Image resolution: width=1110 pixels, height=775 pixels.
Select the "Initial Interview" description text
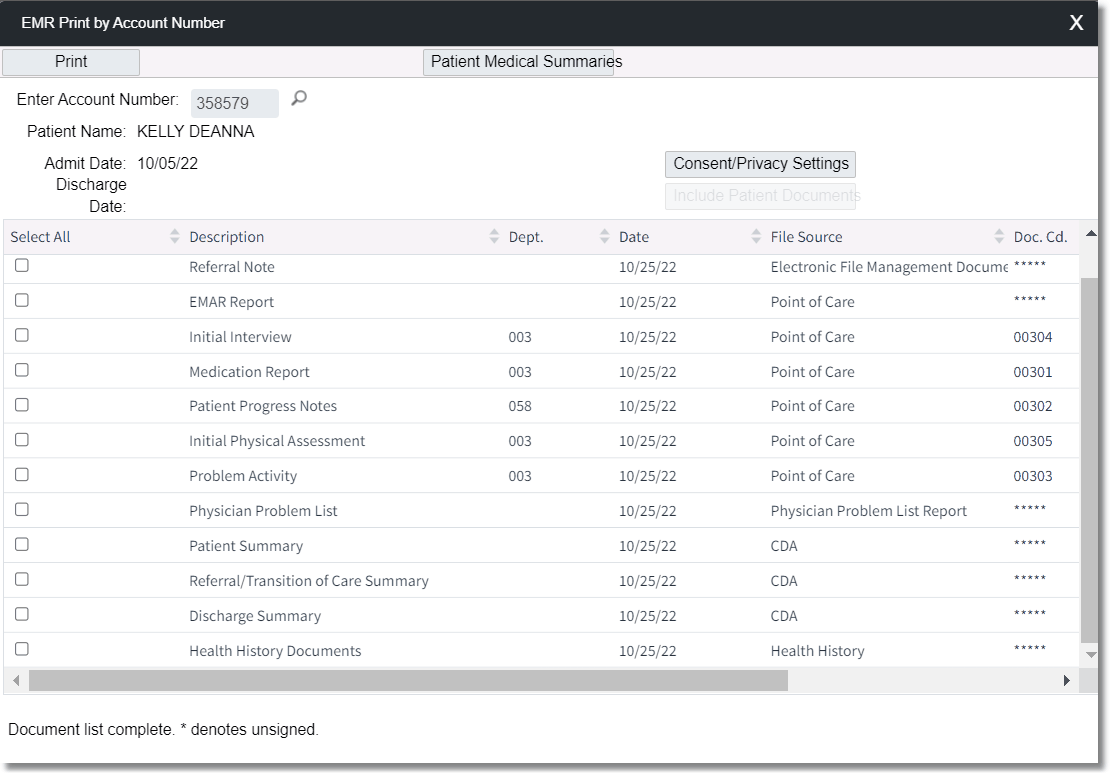(240, 337)
